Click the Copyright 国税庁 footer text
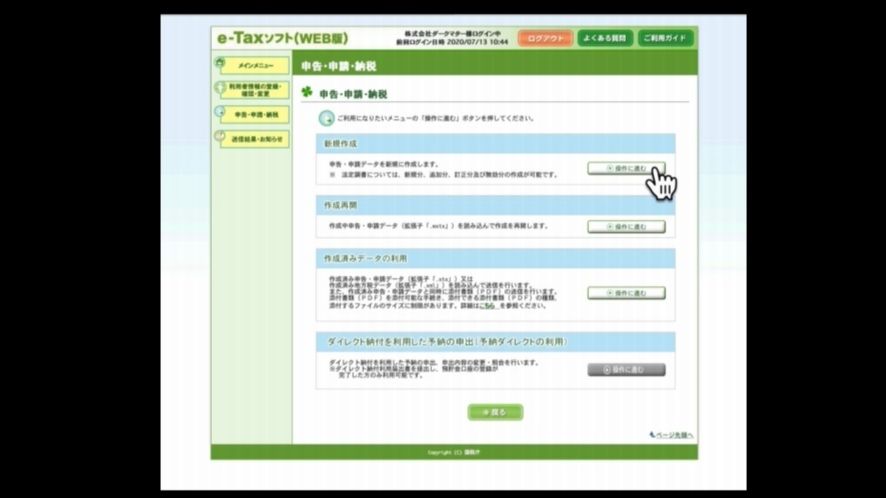Screen dimensions: 886x498 (454, 453)
